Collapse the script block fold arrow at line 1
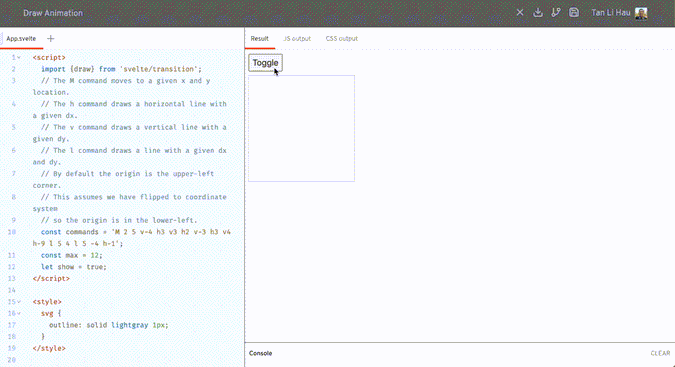675x367 pixels. click(x=19, y=57)
